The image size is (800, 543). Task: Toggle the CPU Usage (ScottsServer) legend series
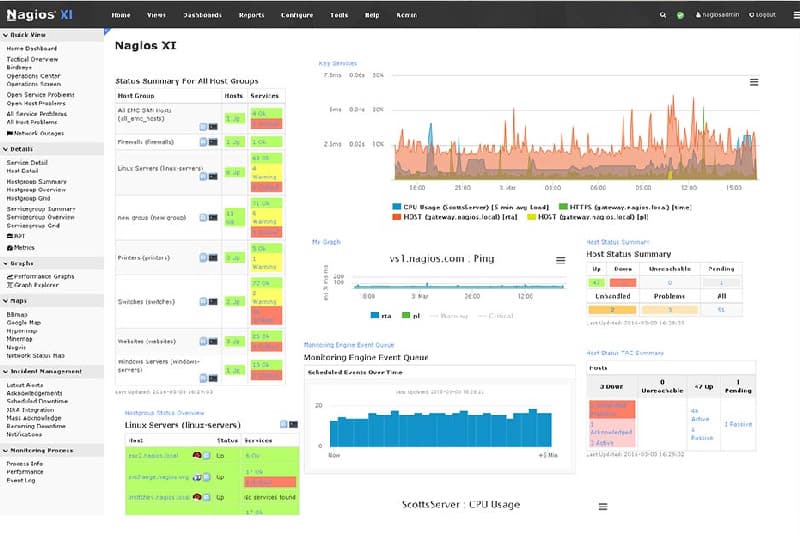click(x=470, y=207)
